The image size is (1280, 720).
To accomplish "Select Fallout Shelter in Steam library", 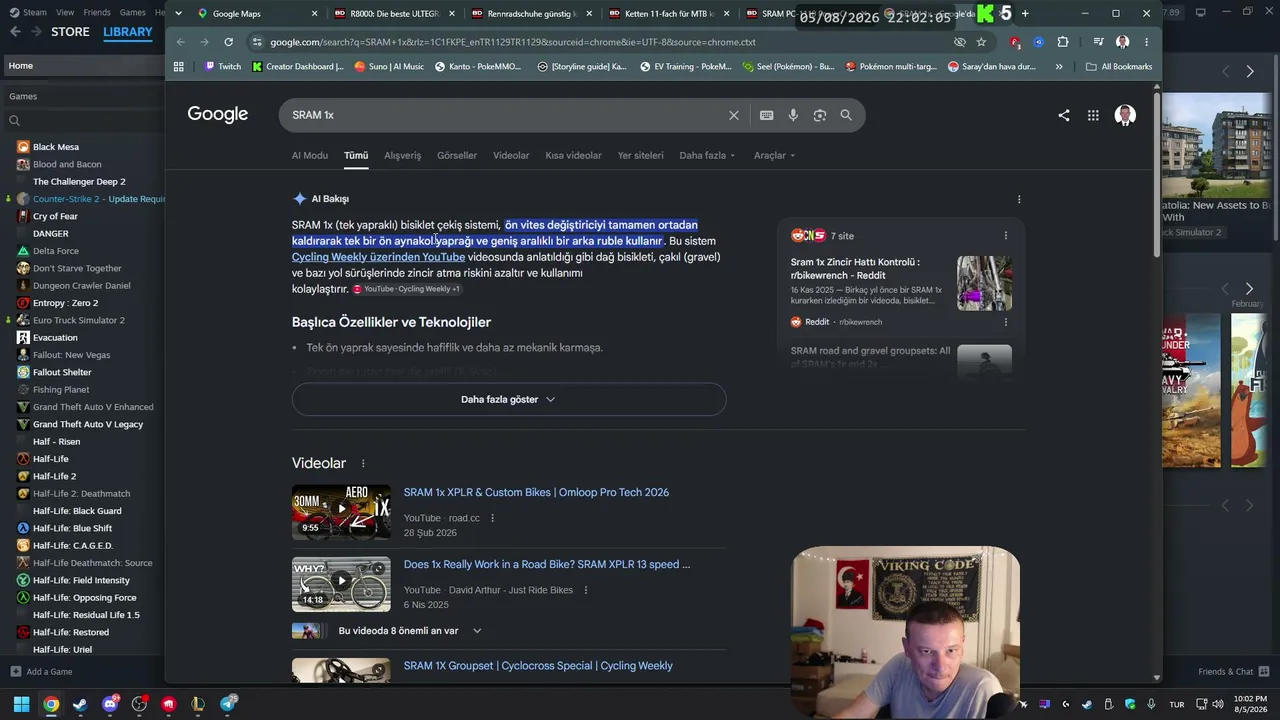I will pyautogui.click(x=62, y=372).
